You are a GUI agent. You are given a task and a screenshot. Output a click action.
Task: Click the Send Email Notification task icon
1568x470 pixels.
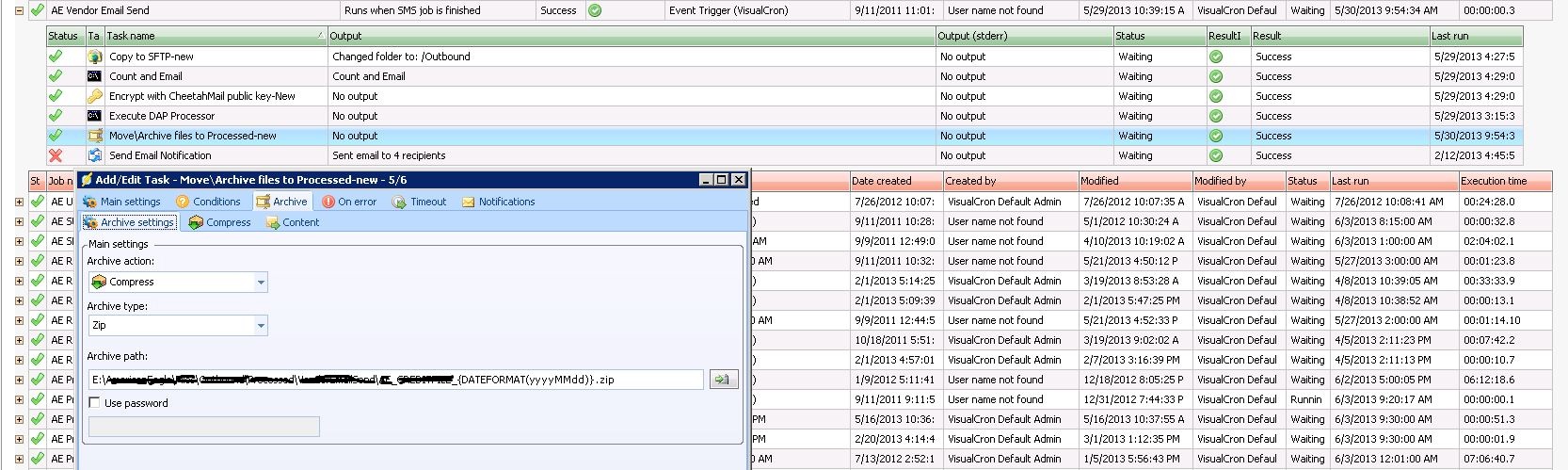pos(94,155)
